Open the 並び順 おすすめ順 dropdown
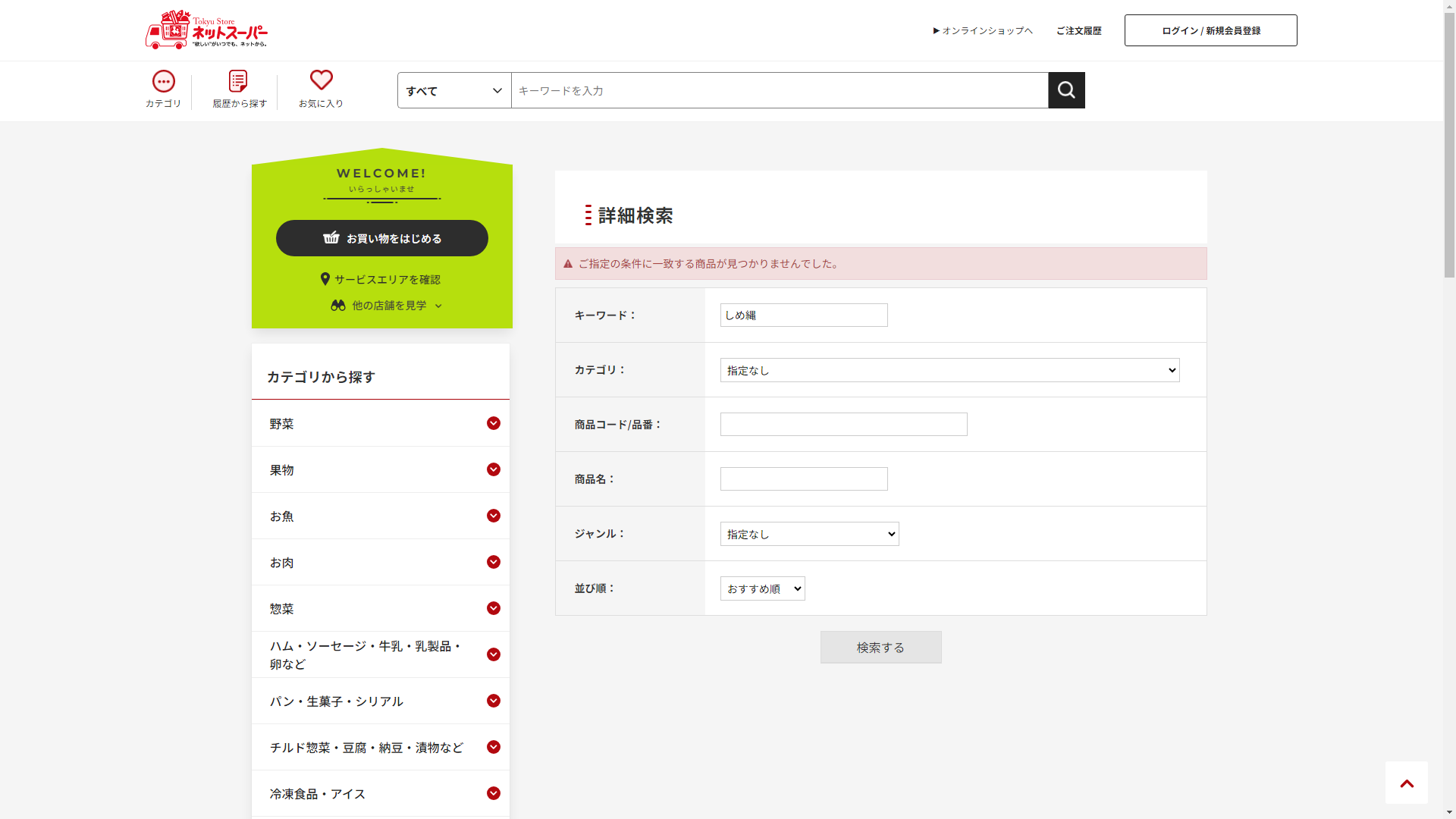 pos(762,588)
